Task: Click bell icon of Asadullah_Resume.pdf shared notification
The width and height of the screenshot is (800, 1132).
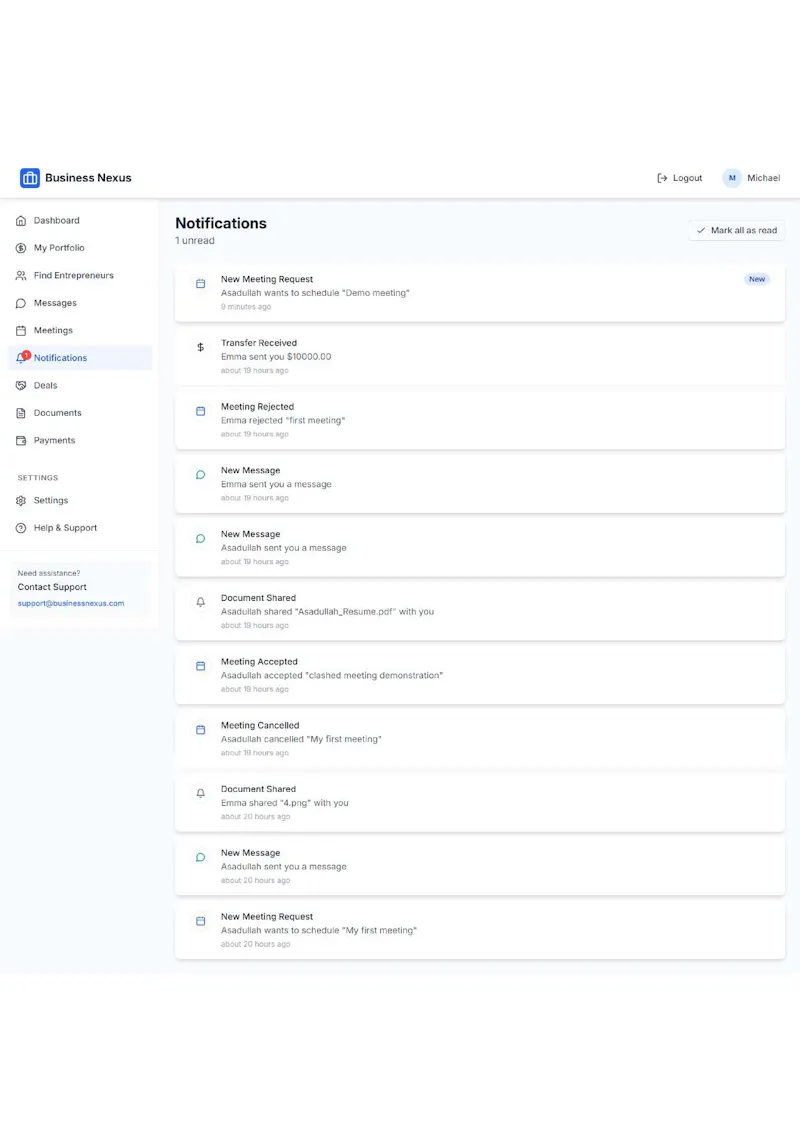Action: tap(201, 602)
